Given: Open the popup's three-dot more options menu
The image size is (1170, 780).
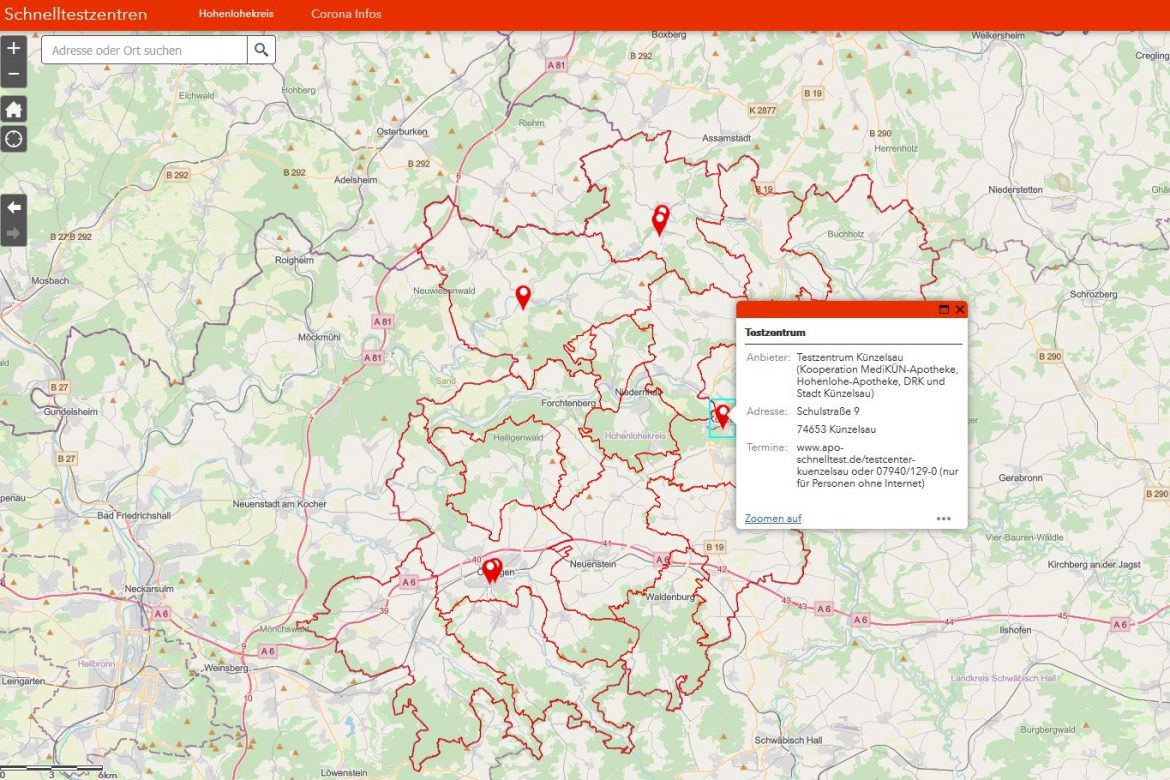Looking at the screenshot, I should point(943,518).
